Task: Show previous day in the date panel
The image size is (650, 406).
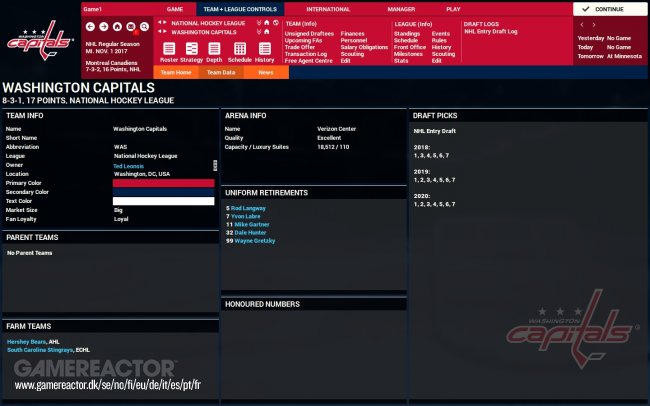Action: 582,25
